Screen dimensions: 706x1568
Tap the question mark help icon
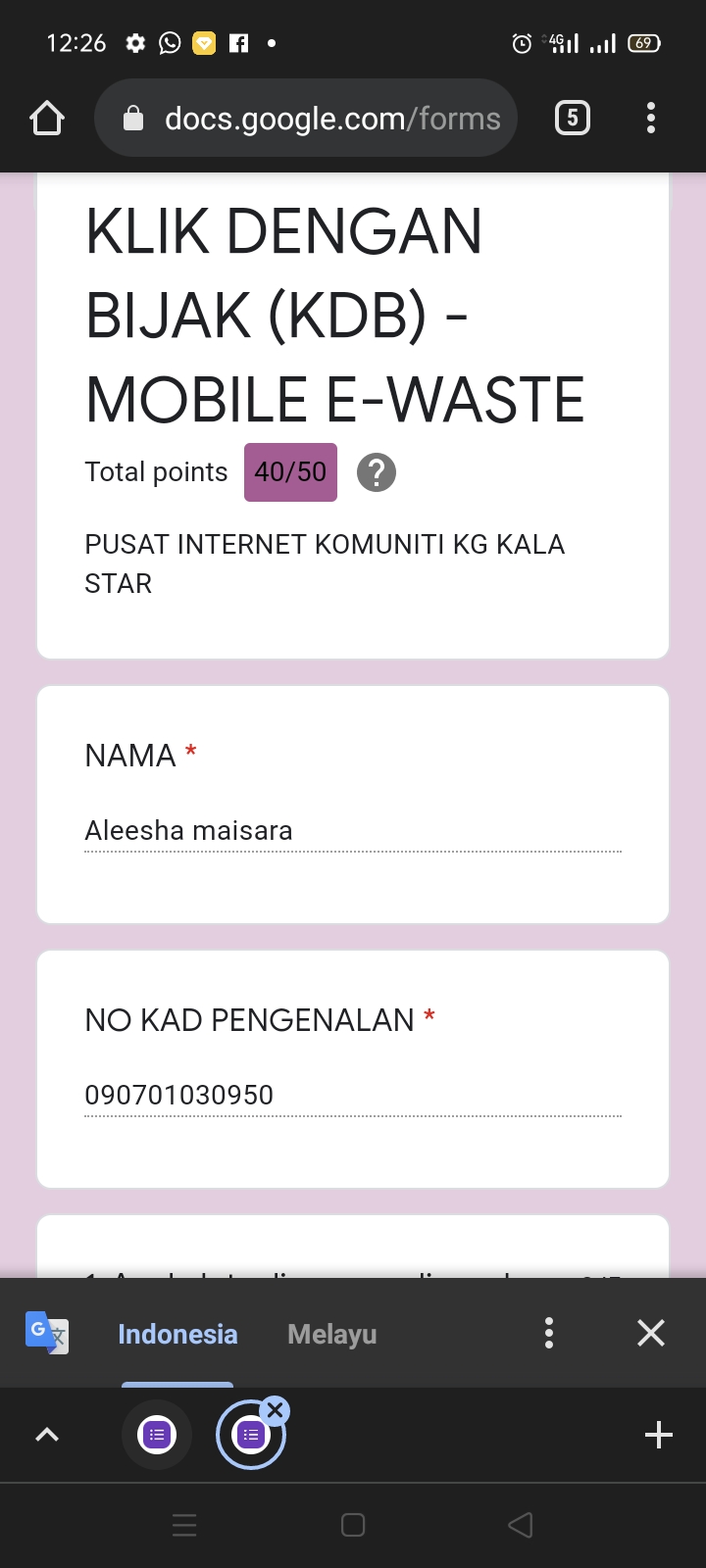click(377, 472)
